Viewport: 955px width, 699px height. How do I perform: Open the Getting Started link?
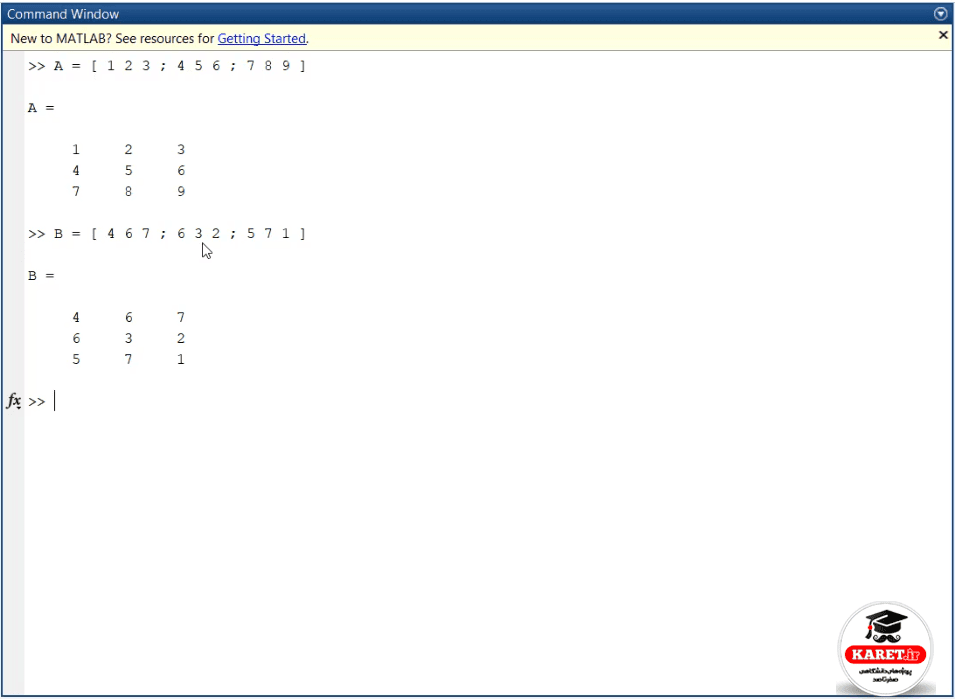click(x=261, y=39)
